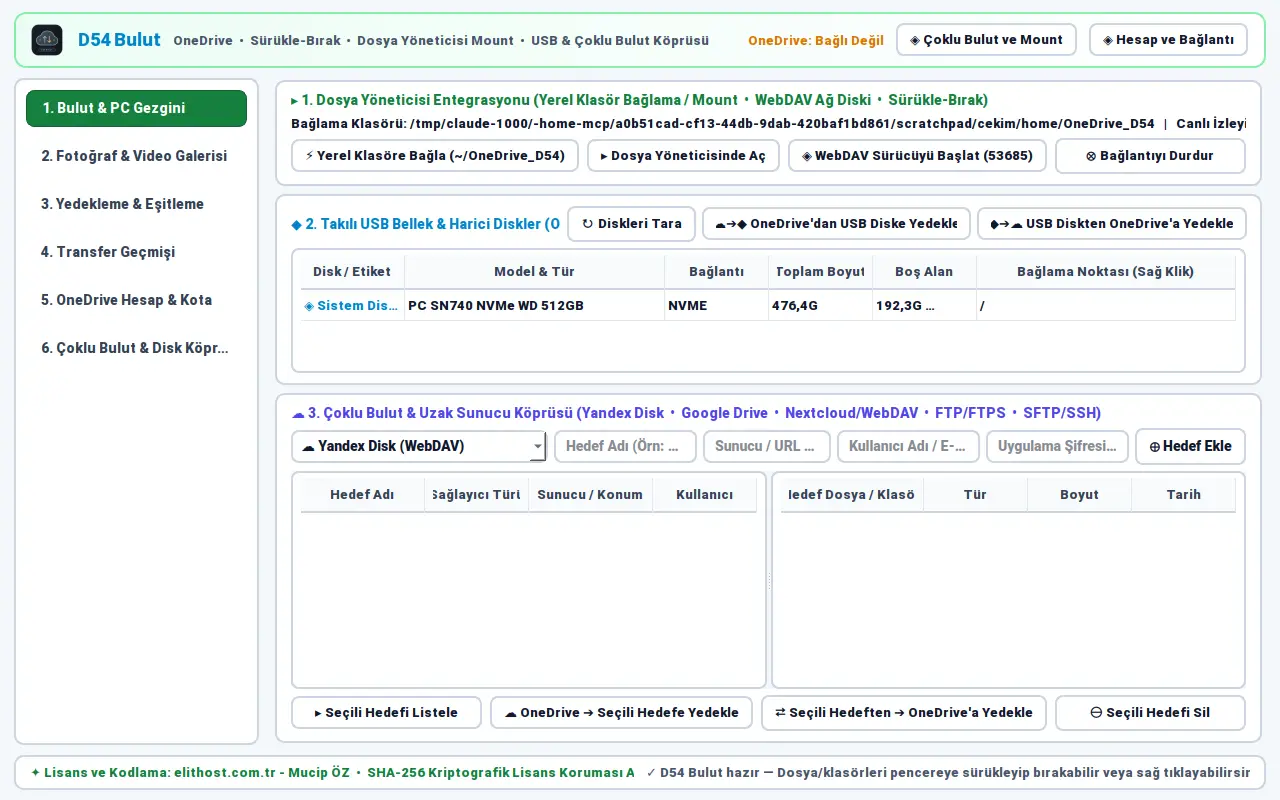Click OneDrive'dan USB Diske Yedekle
1280x800 pixels.
point(836,224)
